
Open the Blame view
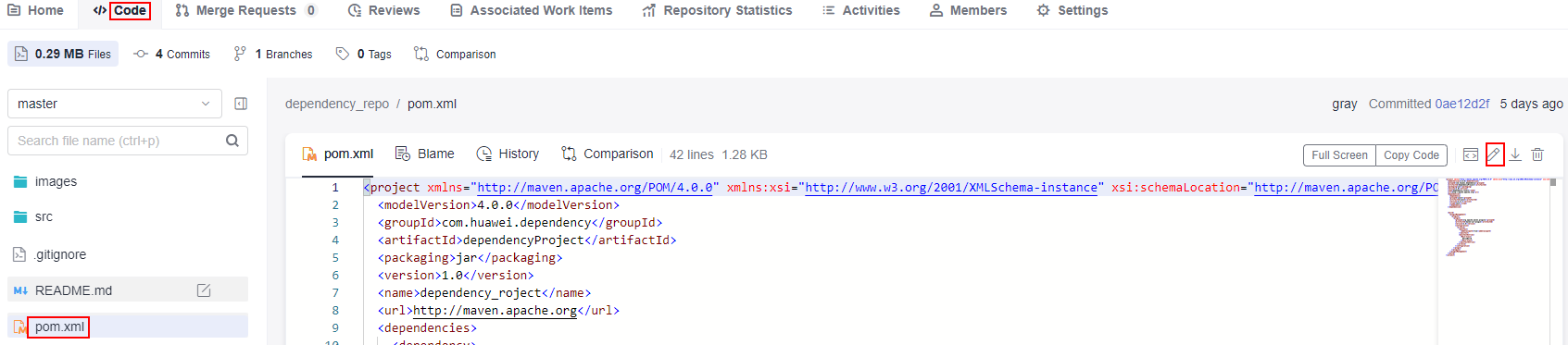424,154
